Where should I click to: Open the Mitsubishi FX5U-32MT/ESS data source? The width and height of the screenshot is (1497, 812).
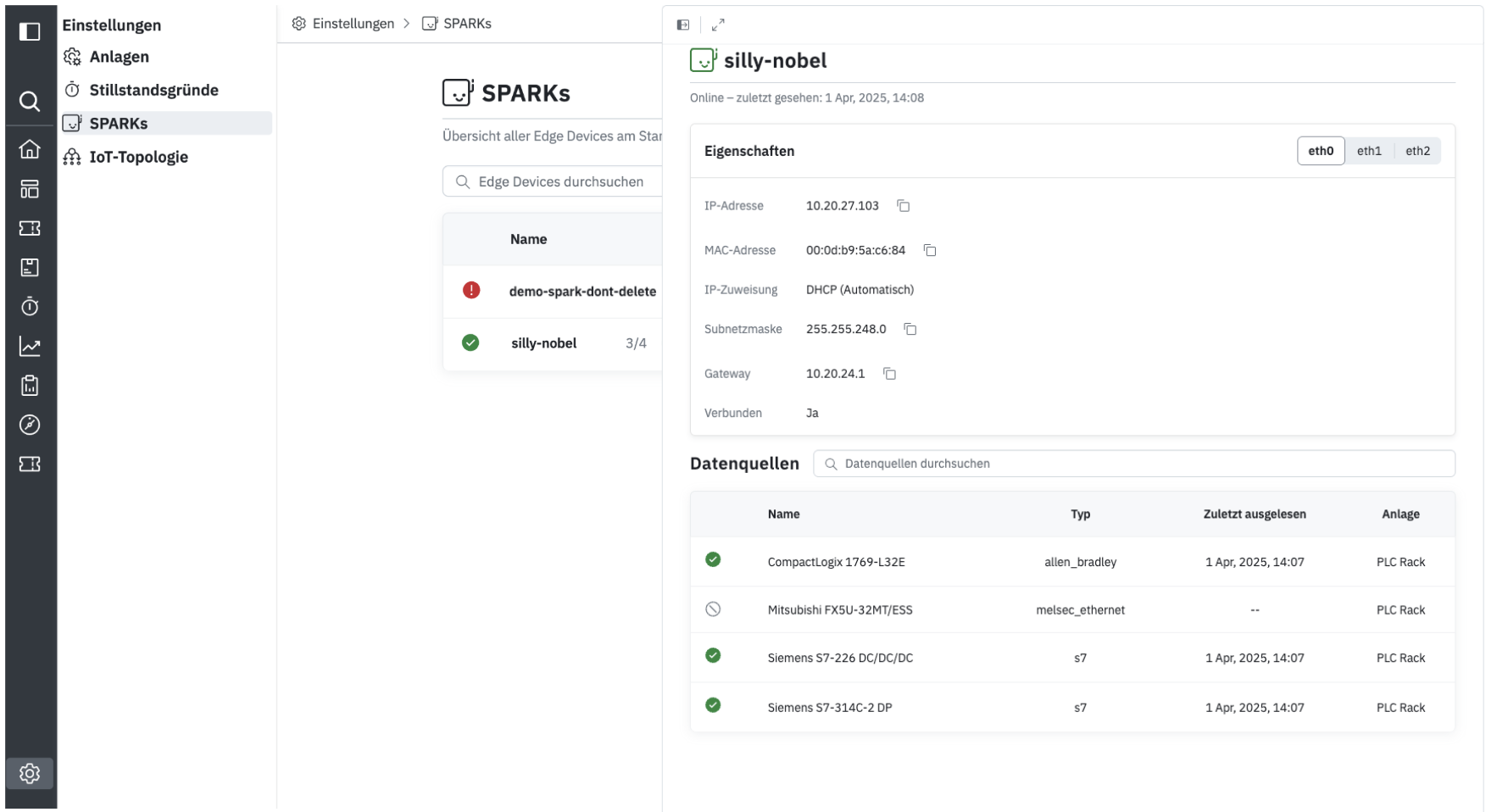click(x=839, y=610)
